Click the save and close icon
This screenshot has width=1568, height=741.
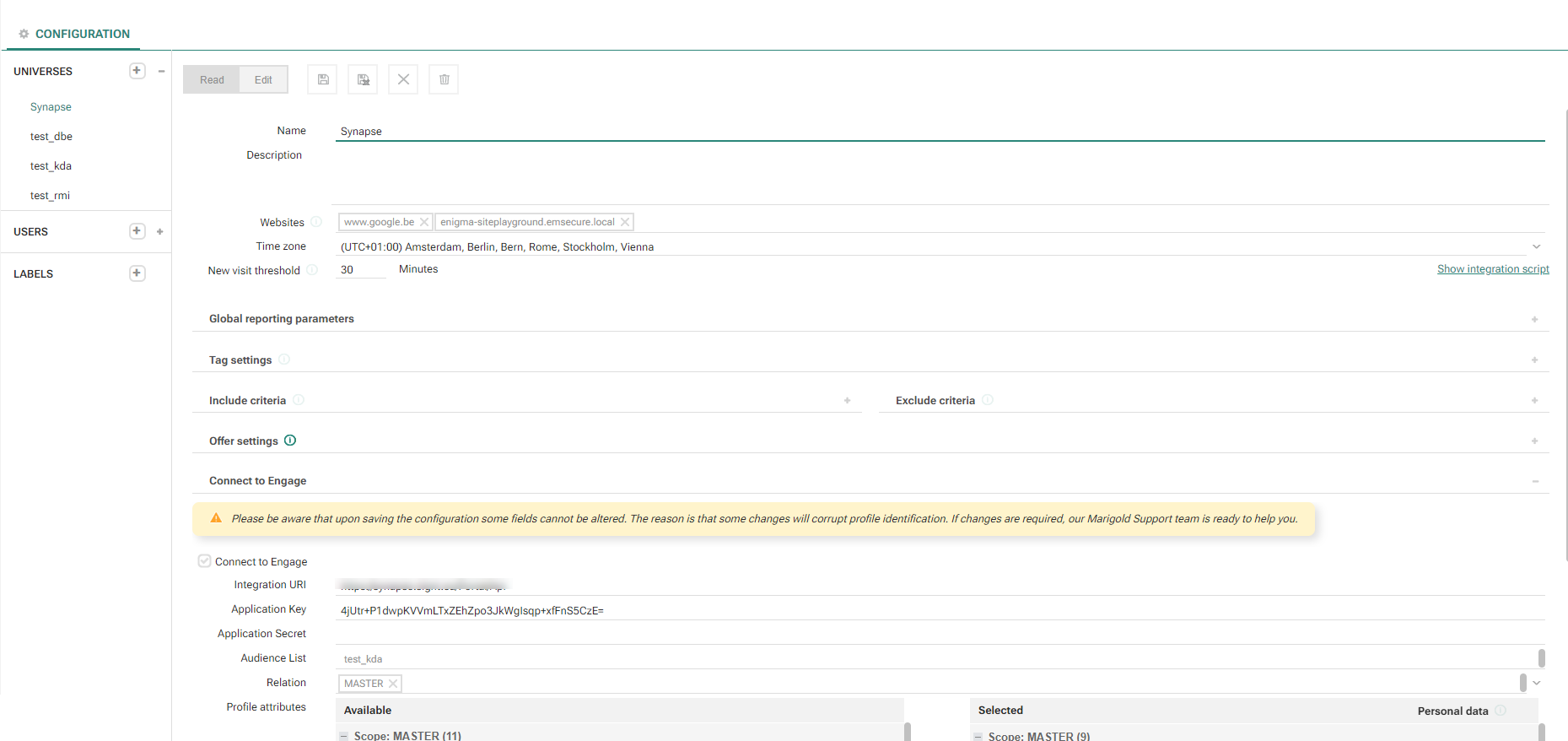[363, 79]
